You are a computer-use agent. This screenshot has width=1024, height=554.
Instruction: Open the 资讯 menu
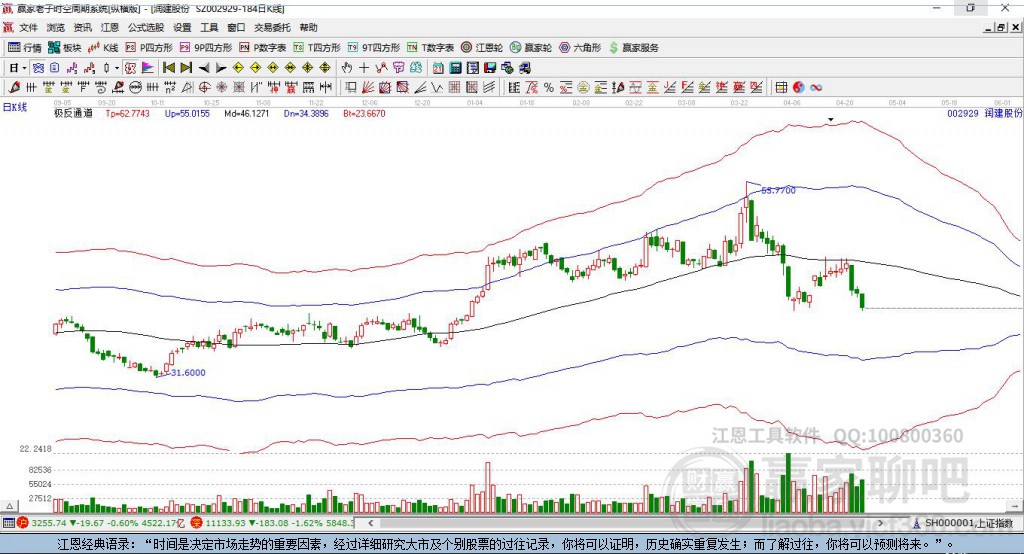coord(82,27)
